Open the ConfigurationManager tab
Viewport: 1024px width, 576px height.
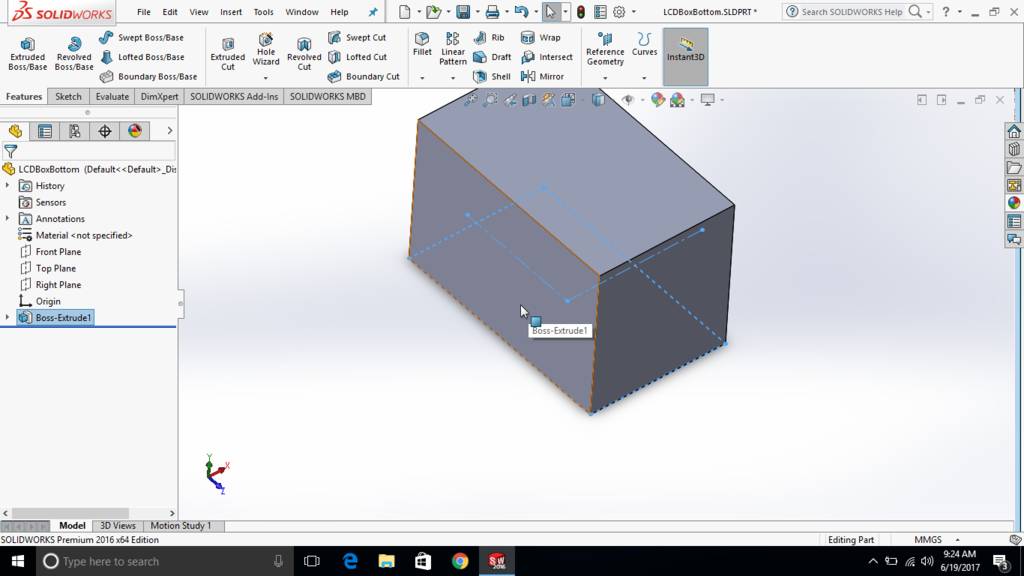75,131
